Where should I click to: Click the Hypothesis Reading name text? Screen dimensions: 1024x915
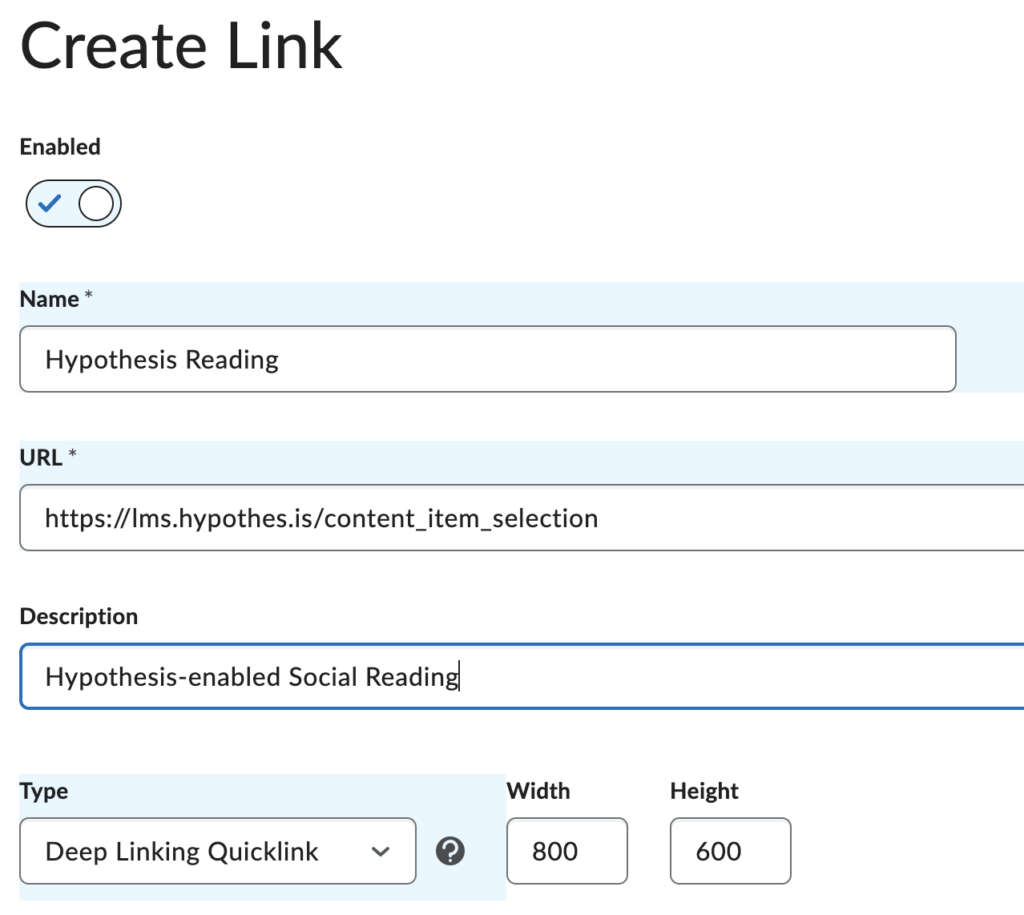(160, 359)
